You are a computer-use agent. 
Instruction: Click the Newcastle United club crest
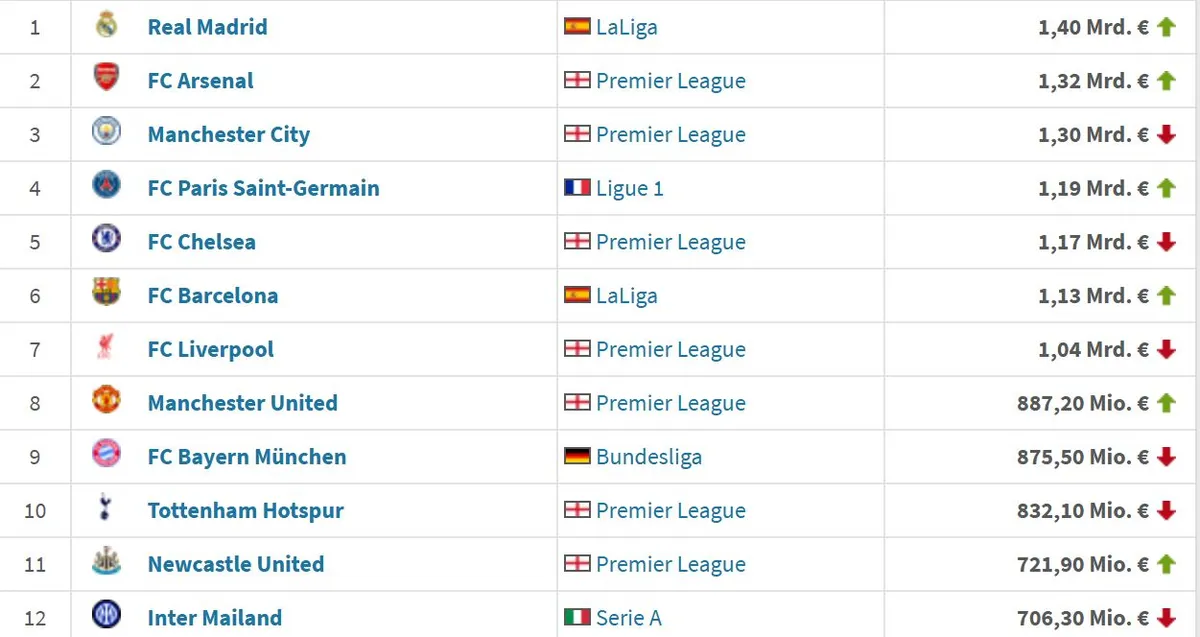tap(106, 563)
